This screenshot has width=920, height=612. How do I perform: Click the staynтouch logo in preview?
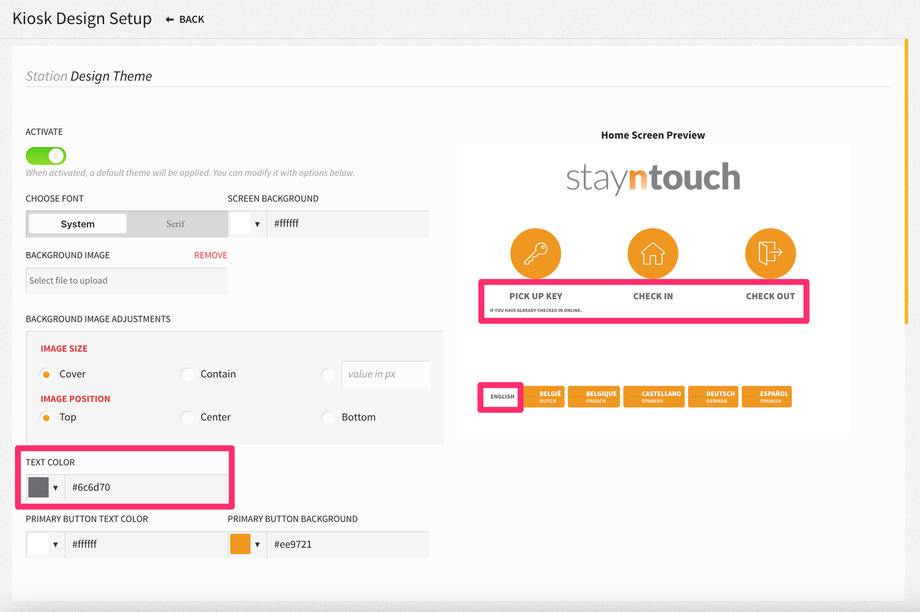tap(653, 178)
